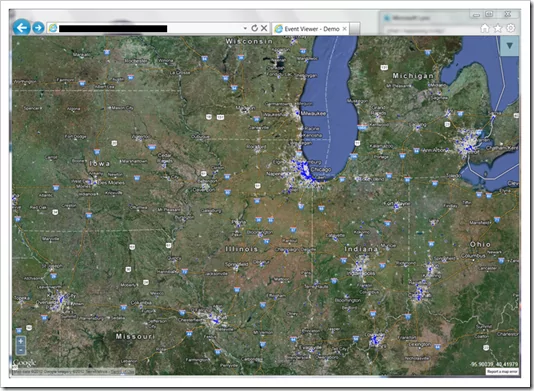This screenshot has width=534, height=391.
Task: Zoom in the map with plus button
Action: tap(20, 341)
